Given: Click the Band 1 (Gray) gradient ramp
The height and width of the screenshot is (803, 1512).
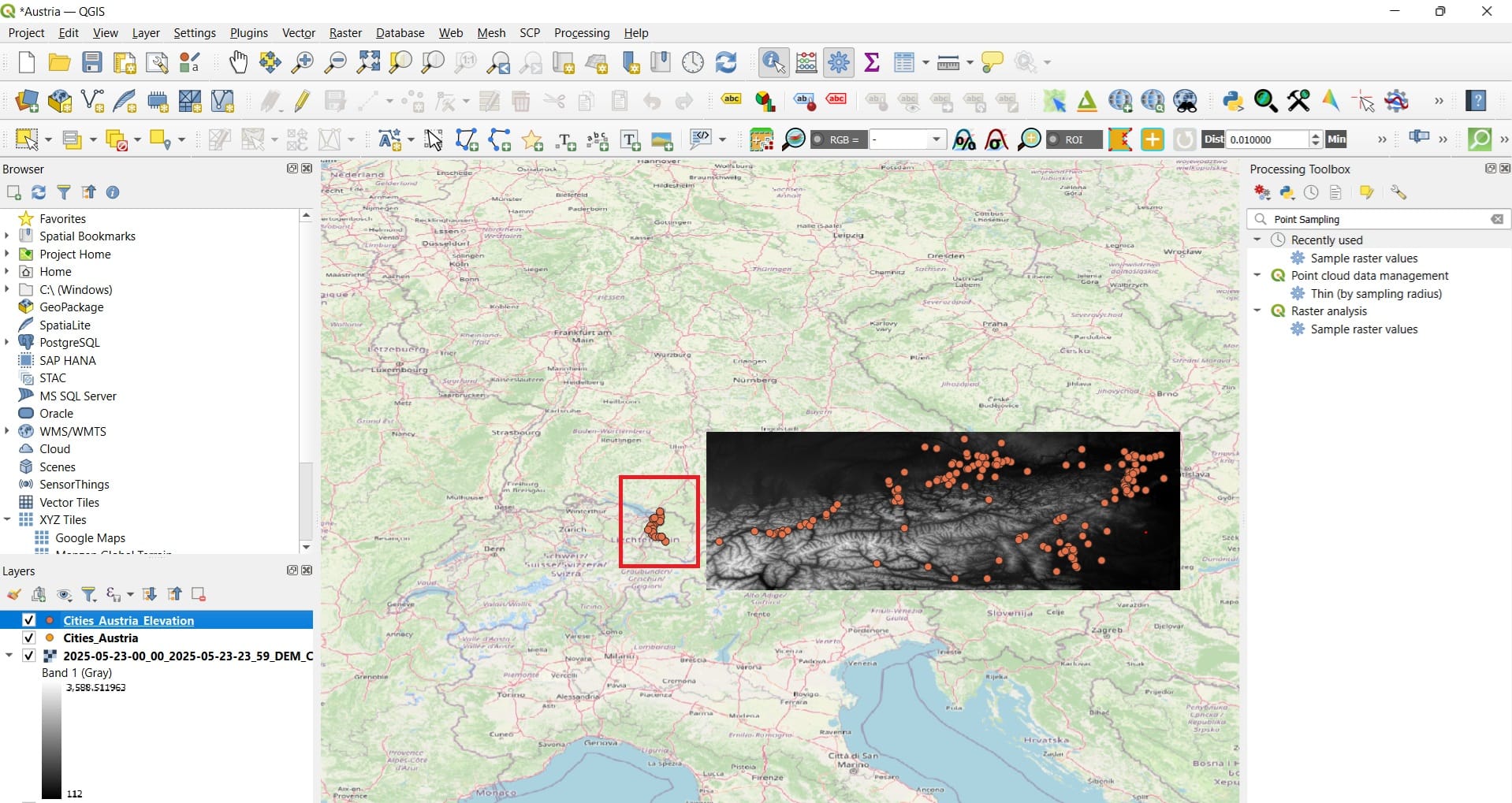Looking at the screenshot, I should 51,741.
